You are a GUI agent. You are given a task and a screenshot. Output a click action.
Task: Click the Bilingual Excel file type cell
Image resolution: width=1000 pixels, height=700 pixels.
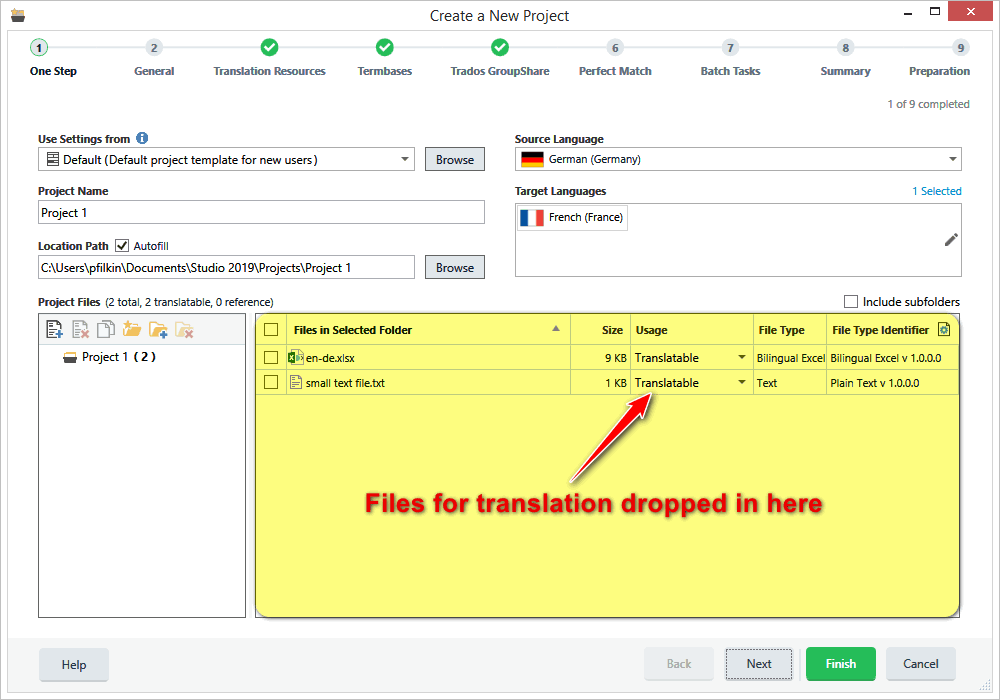(x=790, y=358)
